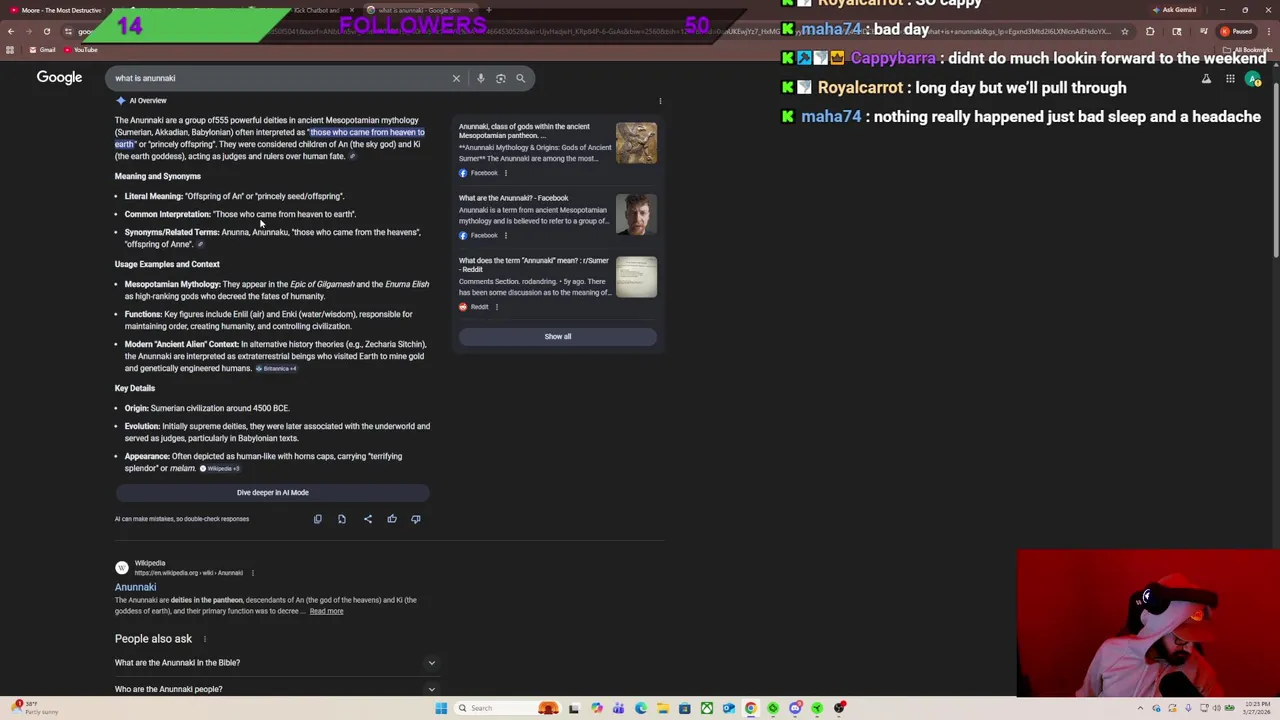This screenshot has height=720, width=1280.
Task: Open a new Chrome tab
Action: 488,10
